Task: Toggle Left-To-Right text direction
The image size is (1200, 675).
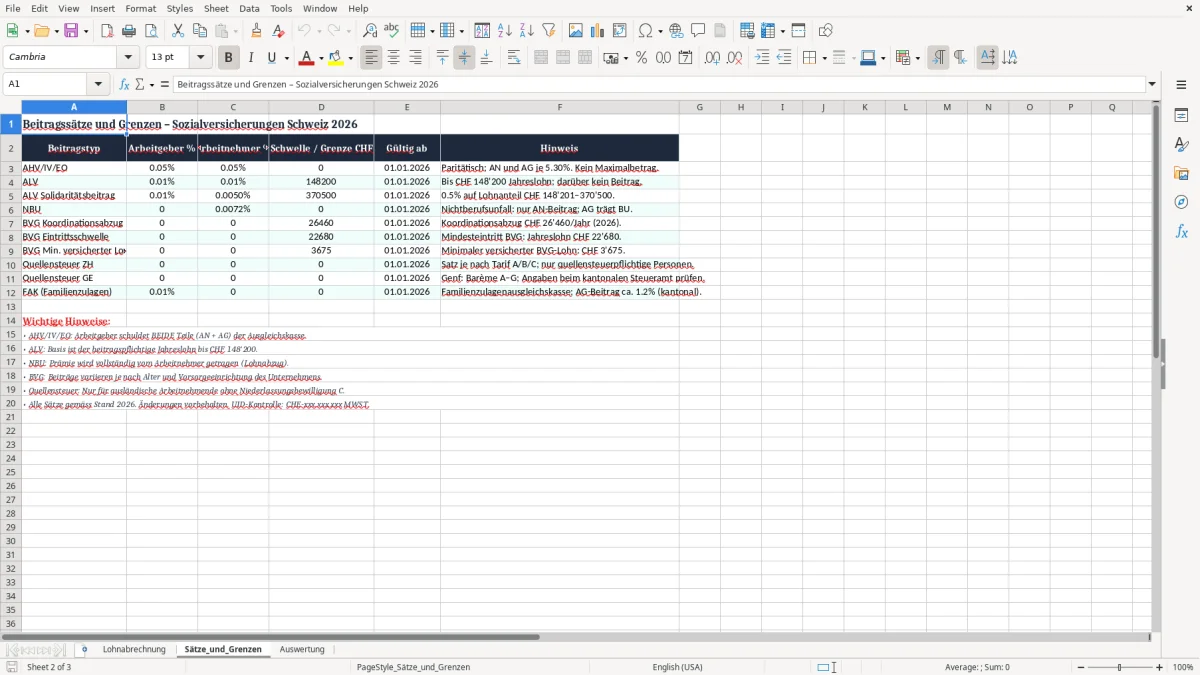Action: click(938, 58)
